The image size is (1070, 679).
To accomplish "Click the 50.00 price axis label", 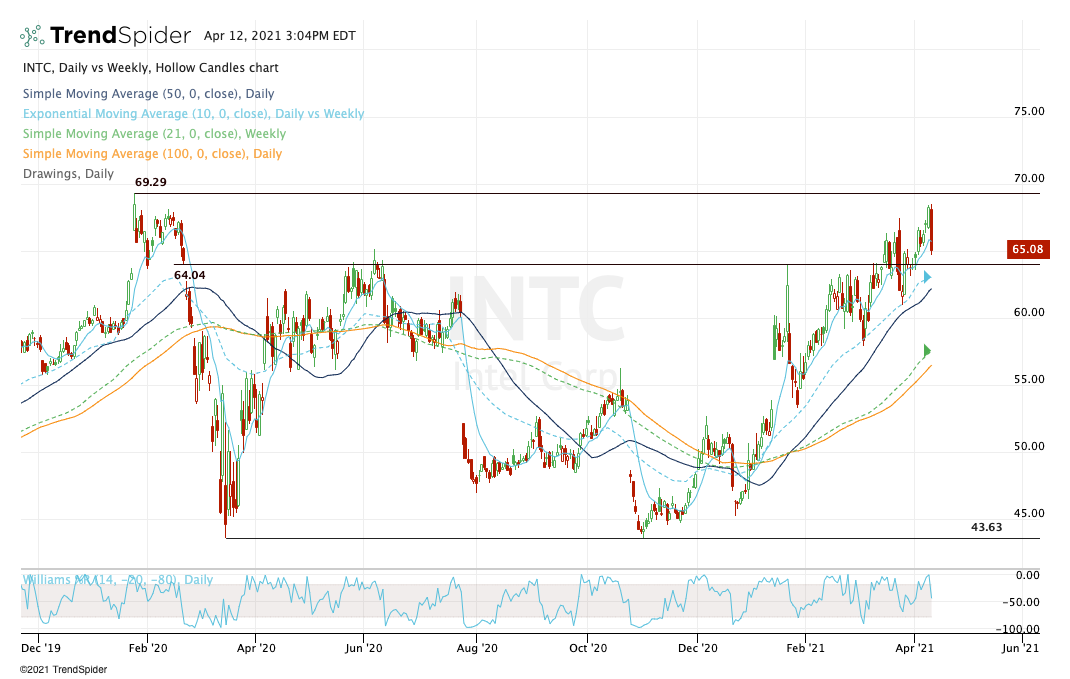I will pyautogui.click(x=1029, y=446).
